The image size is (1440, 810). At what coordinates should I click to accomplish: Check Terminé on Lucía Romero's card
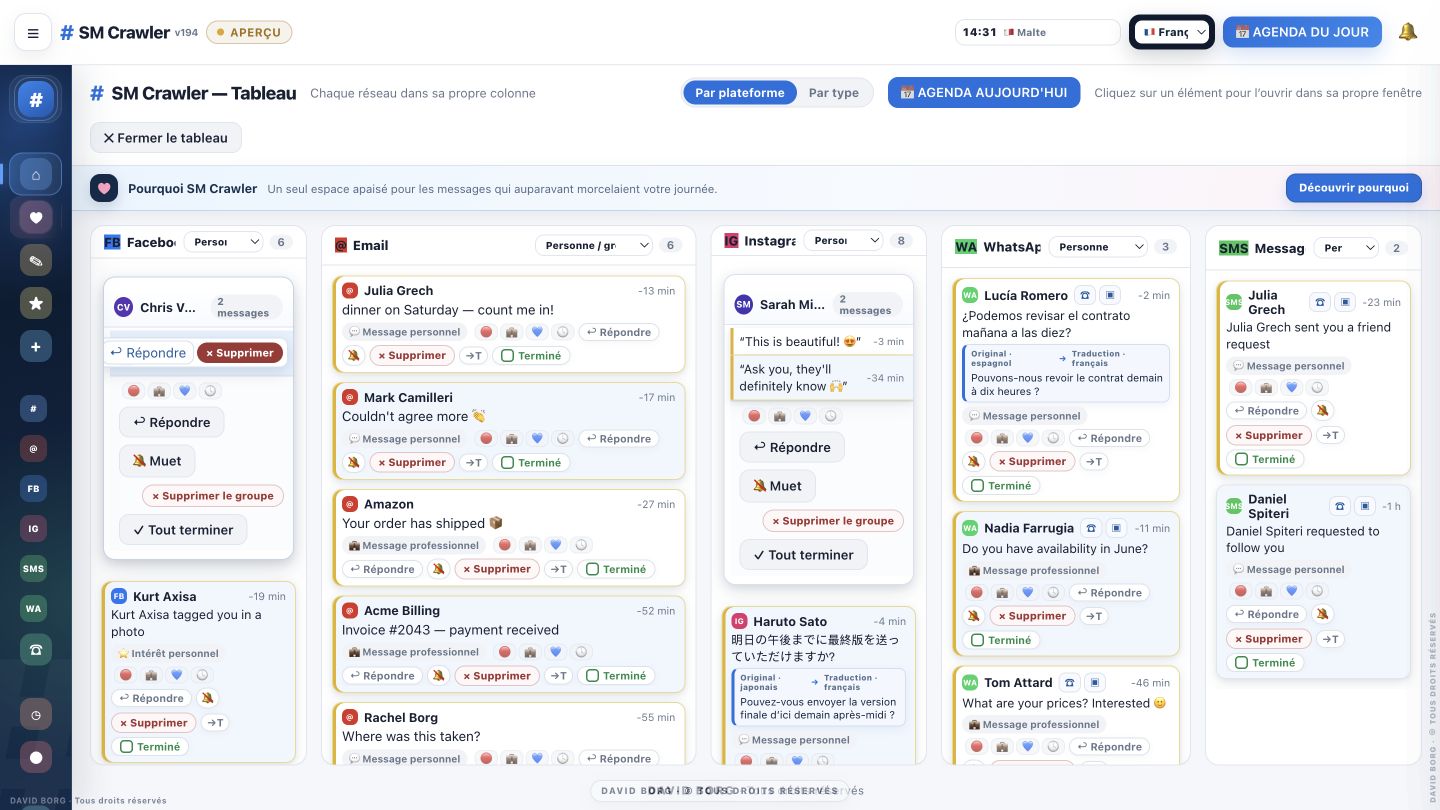[1001, 486]
